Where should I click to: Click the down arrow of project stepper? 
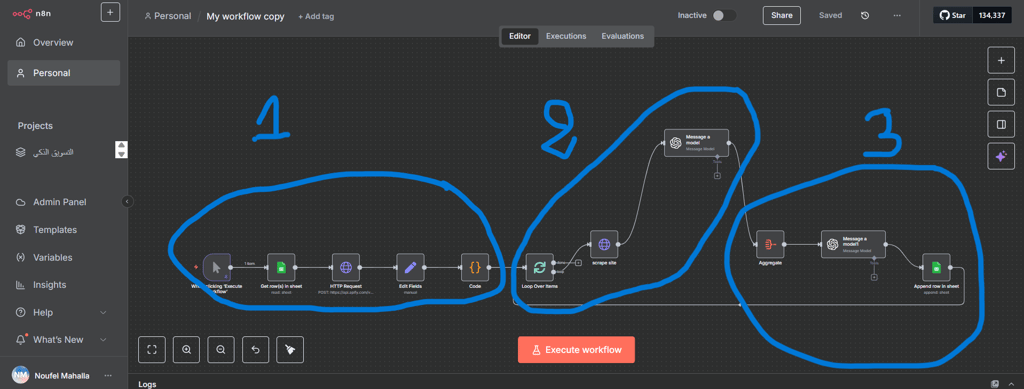[x=122, y=154]
